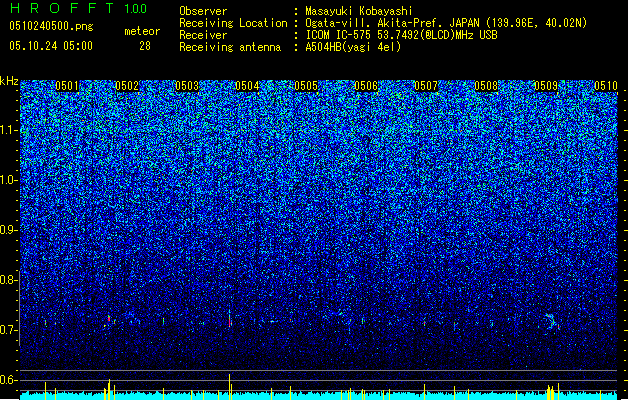Click the red meteor echo just before 0504
The image size is (629, 400).
coord(230,321)
